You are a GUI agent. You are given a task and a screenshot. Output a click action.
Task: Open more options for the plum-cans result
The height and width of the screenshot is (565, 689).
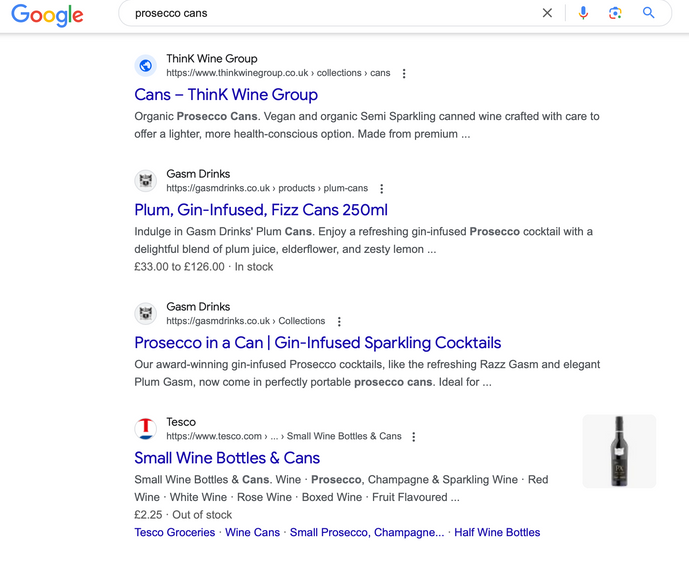pos(382,189)
